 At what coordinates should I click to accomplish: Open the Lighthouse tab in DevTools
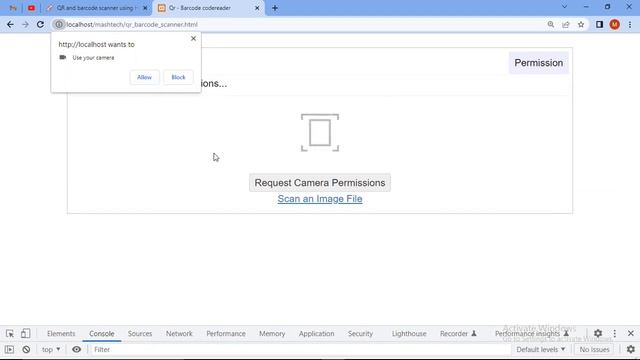(x=409, y=333)
